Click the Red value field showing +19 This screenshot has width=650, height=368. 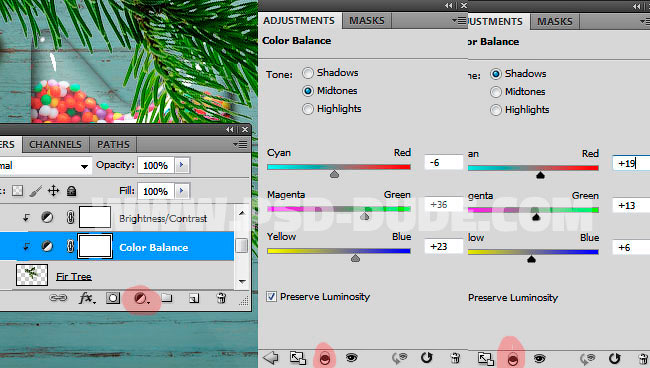[x=631, y=163]
